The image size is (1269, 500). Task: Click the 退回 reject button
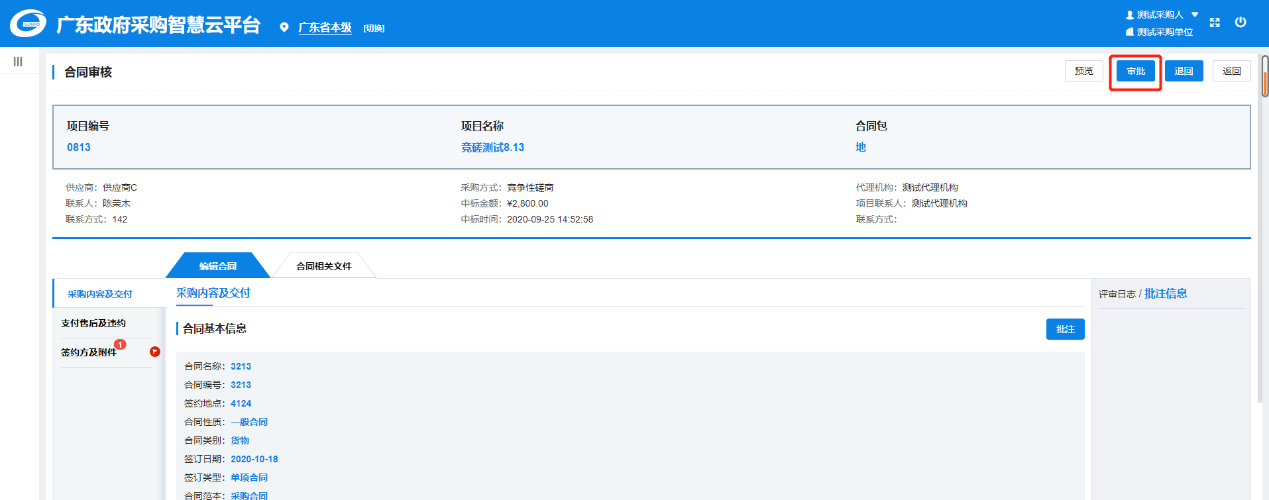[1184, 71]
